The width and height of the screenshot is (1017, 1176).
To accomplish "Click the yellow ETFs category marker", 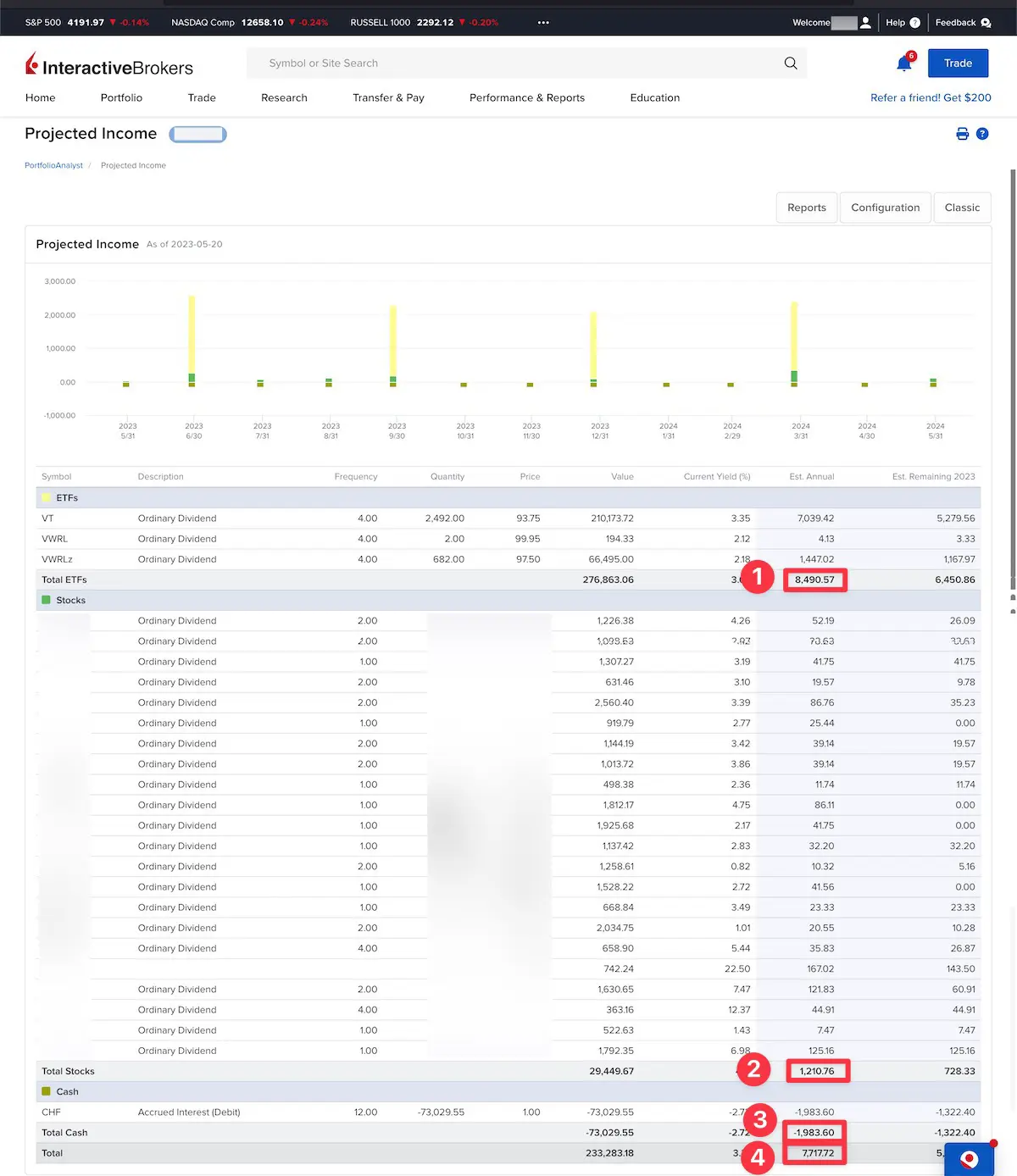I will [47, 497].
